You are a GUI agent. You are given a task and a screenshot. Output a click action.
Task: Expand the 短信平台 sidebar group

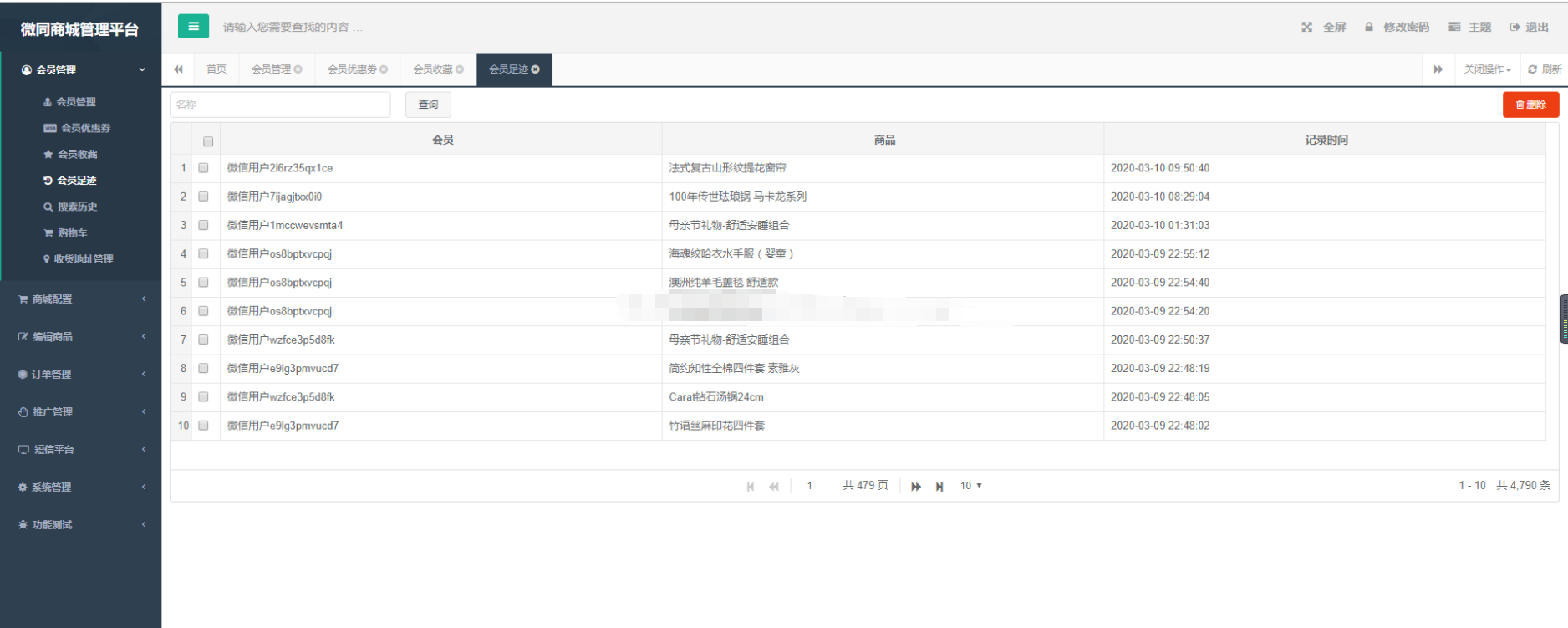(81, 449)
